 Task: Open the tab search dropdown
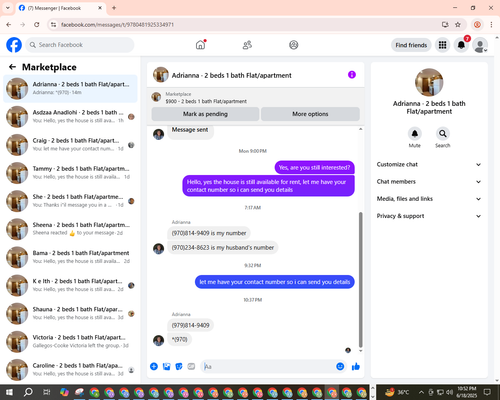(x=7, y=8)
